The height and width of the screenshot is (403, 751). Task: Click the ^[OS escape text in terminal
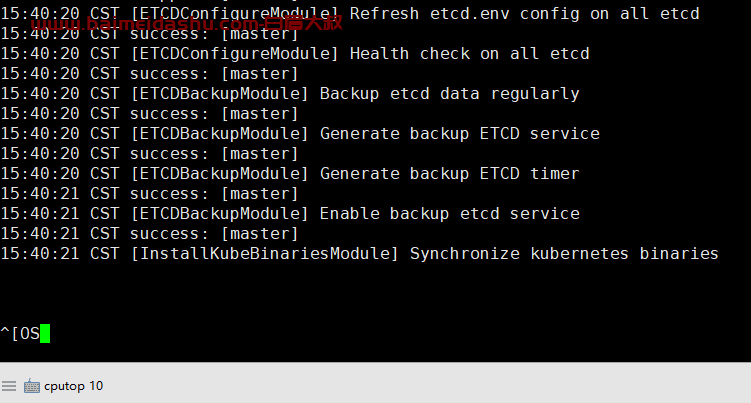pos(20,334)
